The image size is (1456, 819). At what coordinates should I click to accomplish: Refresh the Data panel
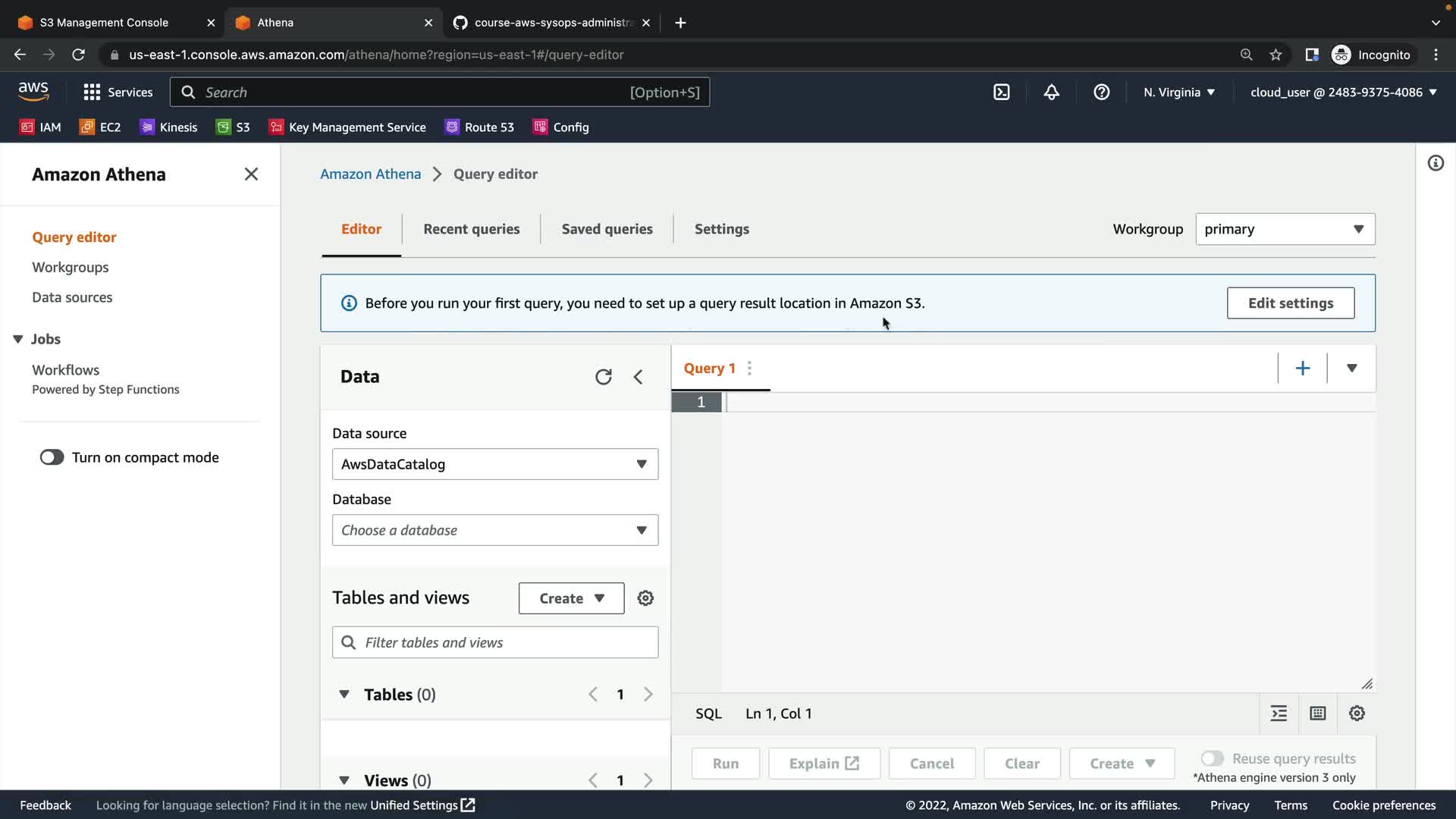(x=603, y=377)
